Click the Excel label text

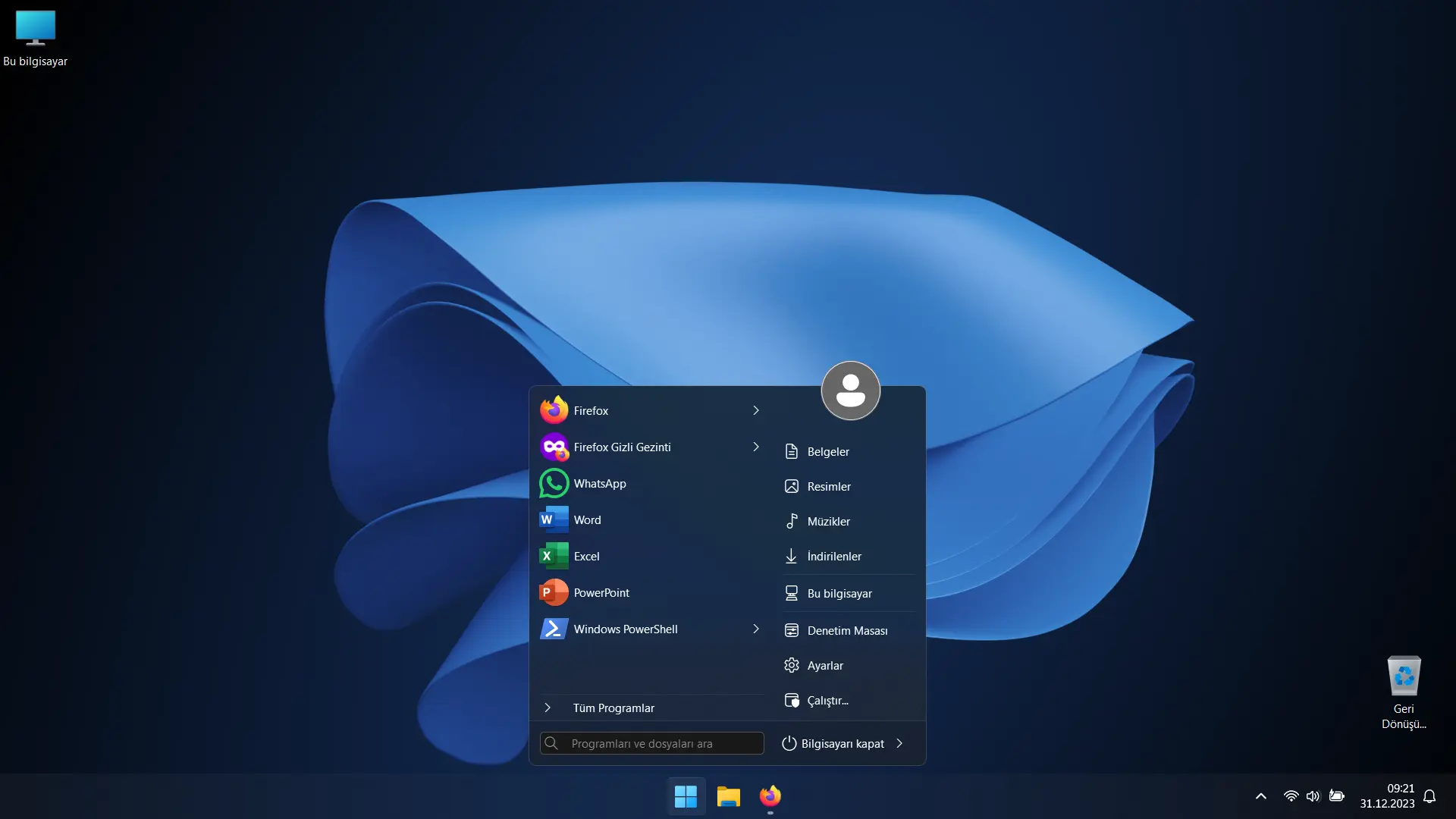point(586,556)
